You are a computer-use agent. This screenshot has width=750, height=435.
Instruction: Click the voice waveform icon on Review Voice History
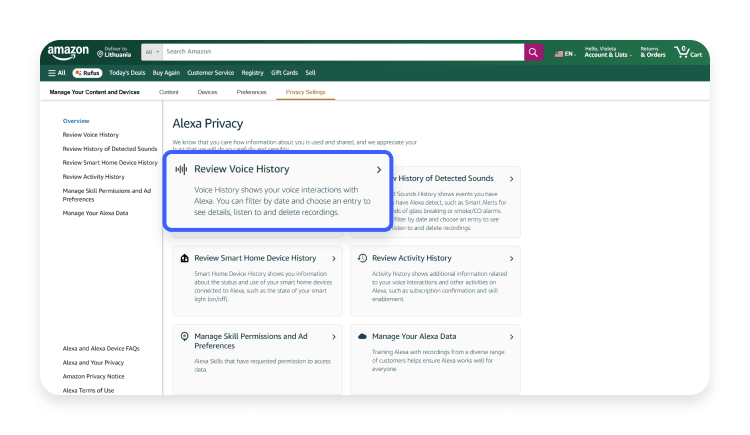pyautogui.click(x=181, y=169)
